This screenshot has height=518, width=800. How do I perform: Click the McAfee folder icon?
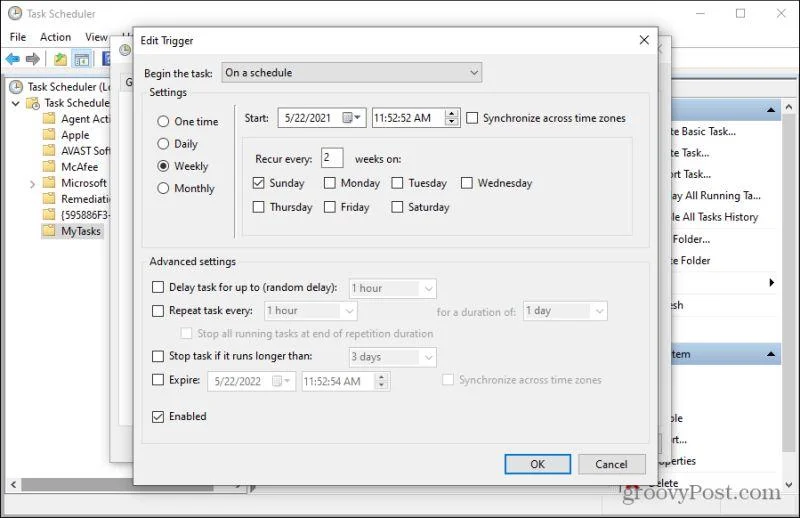(49, 166)
